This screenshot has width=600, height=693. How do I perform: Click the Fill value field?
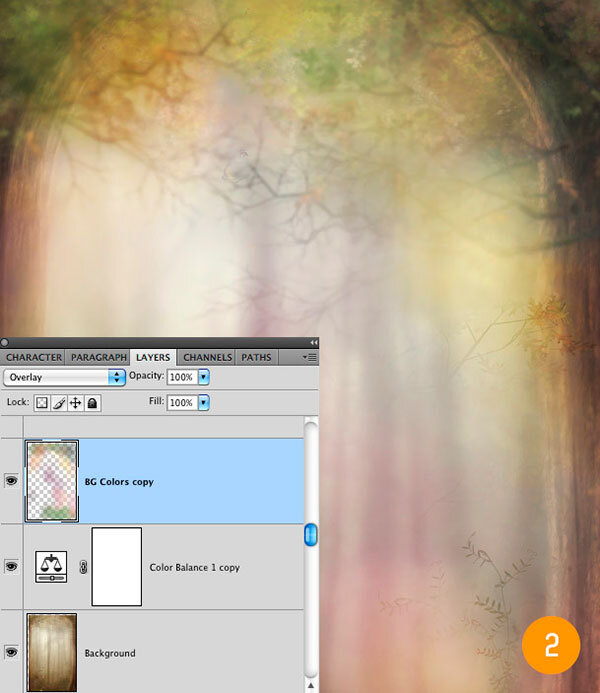point(182,403)
